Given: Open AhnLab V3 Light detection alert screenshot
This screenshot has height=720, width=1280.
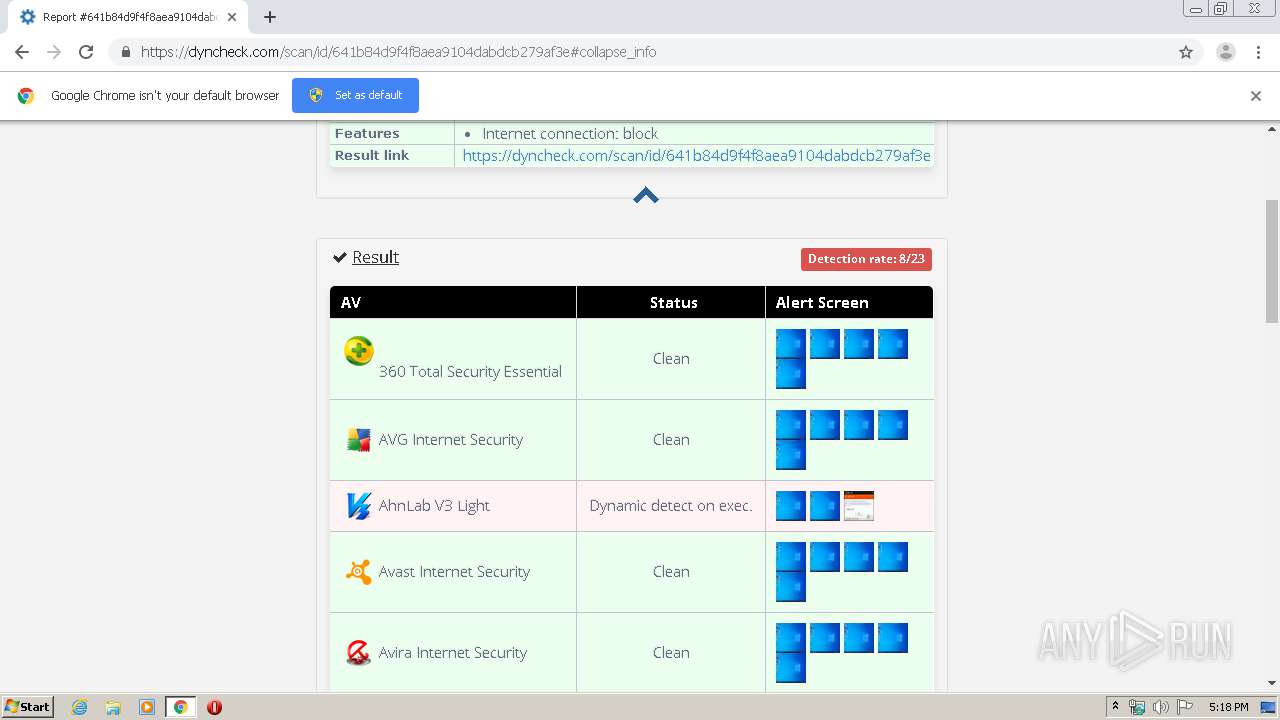Looking at the screenshot, I should 859,506.
